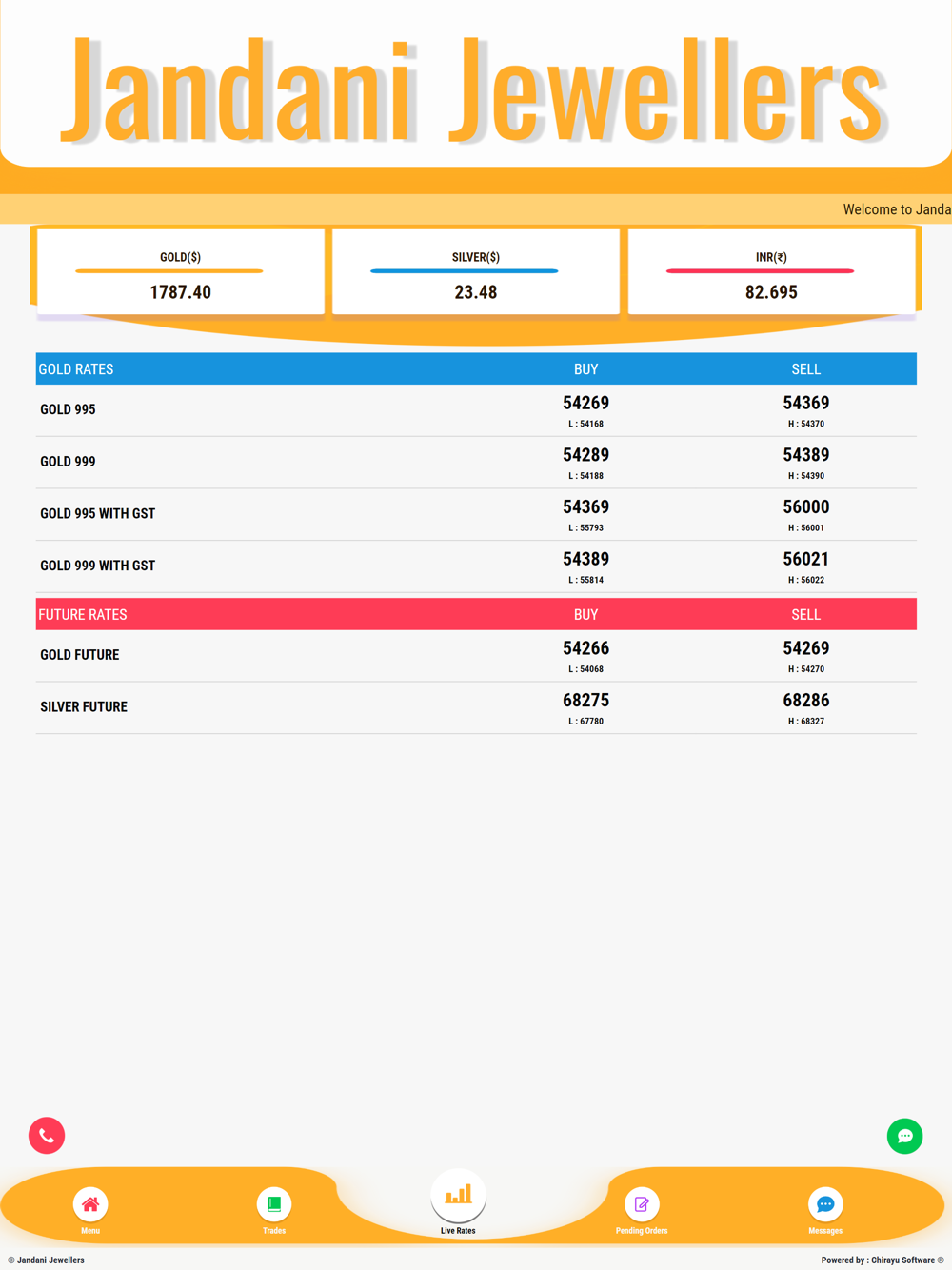The height and width of the screenshot is (1270, 952).
Task: Select the GOLD 999 row label
Action: 68,462
